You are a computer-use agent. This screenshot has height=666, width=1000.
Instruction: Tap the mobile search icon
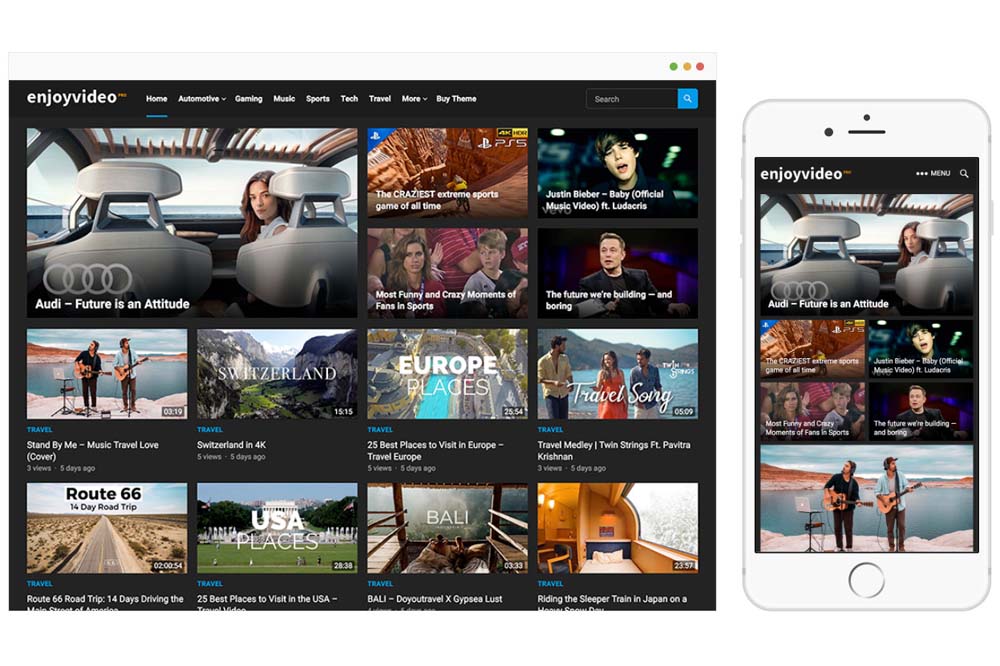(964, 173)
